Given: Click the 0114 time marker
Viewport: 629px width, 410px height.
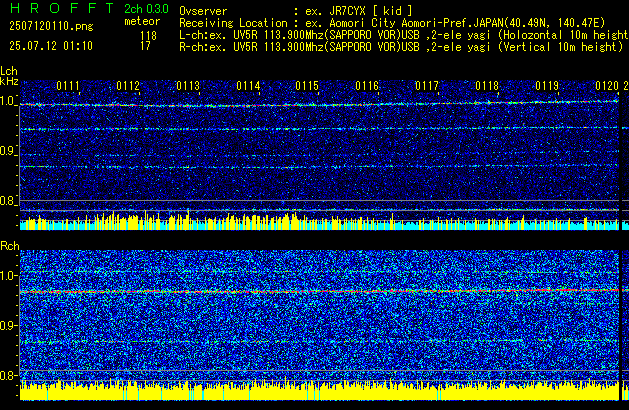Looking at the screenshot, I should pyautogui.click(x=248, y=86).
